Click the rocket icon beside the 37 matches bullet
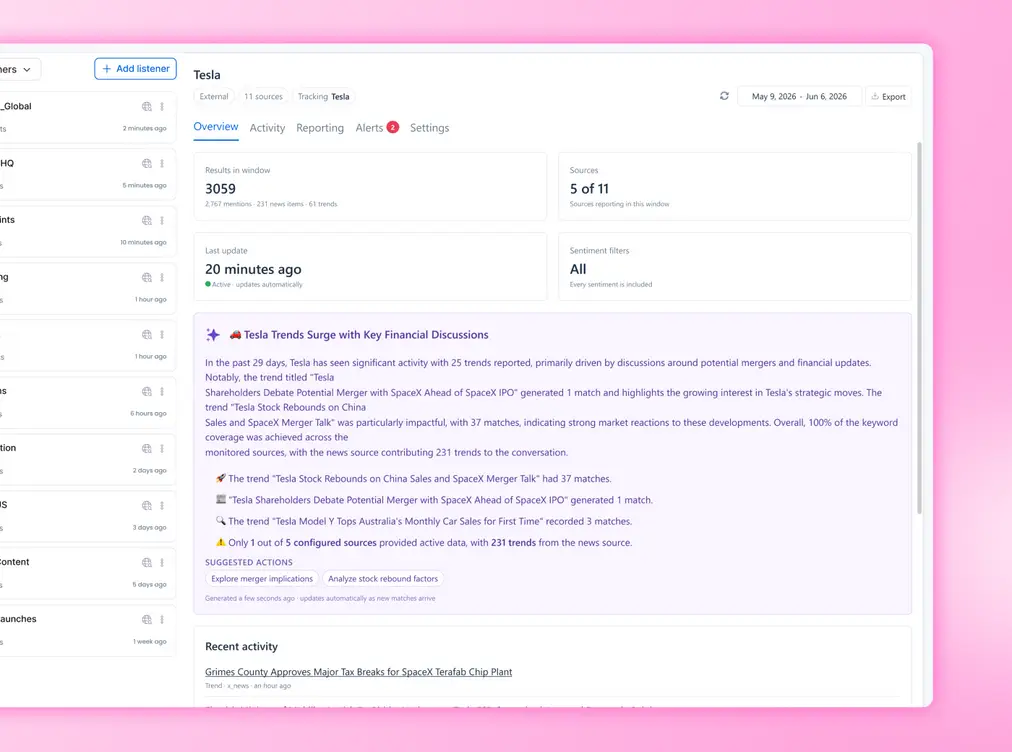The image size is (1012, 752). 221,478
